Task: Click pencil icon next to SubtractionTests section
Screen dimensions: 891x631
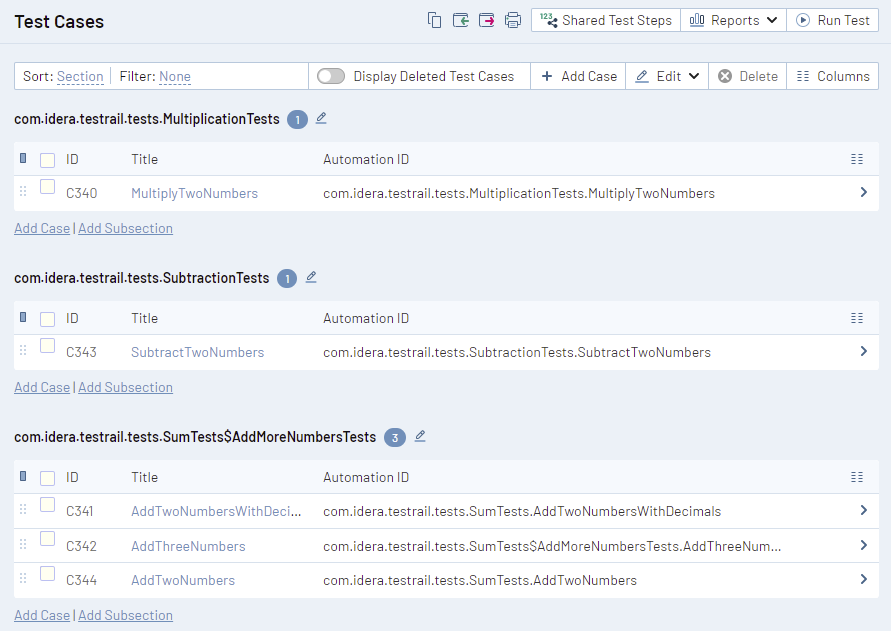Action: click(x=311, y=277)
